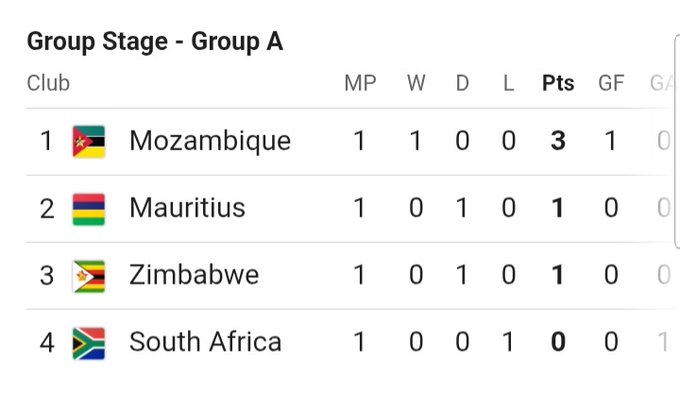
Task: Open the South Africa team link
Action: pos(206,342)
